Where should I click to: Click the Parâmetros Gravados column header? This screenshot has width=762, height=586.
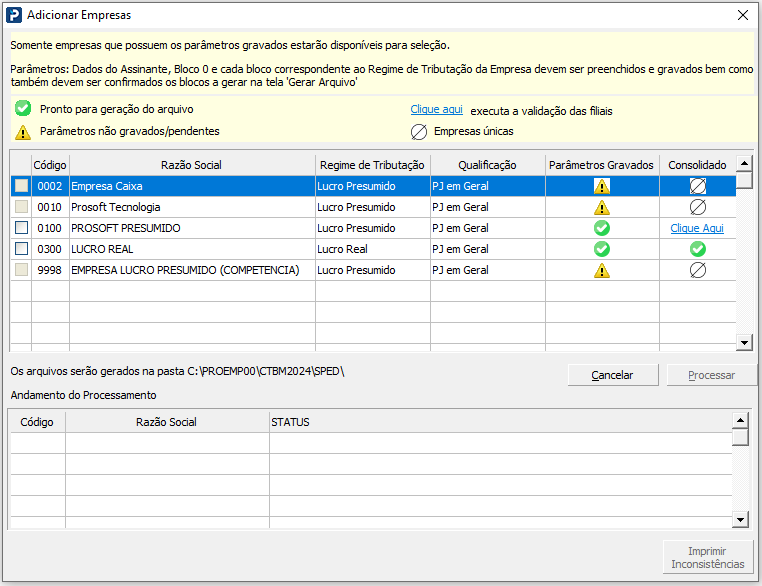click(x=602, y=165)
